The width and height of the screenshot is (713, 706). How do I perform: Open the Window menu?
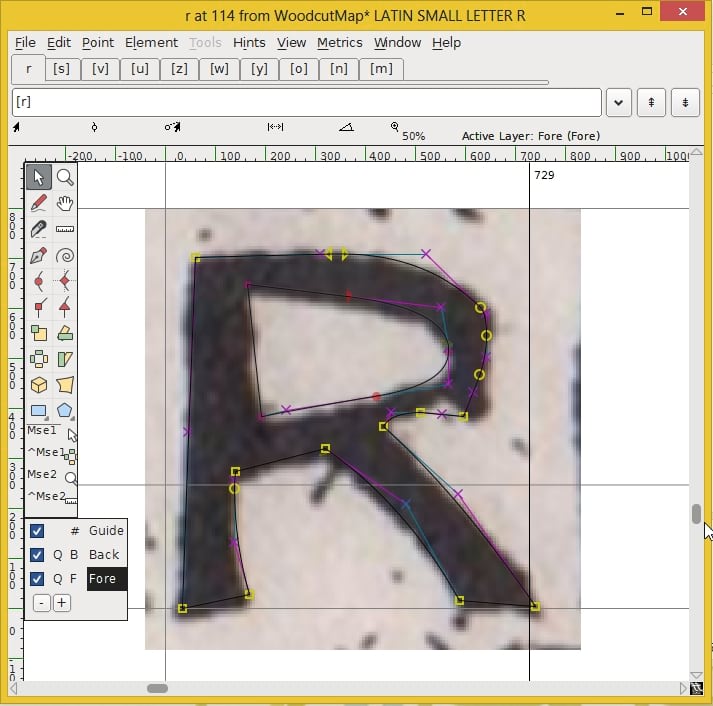(397, 43)
